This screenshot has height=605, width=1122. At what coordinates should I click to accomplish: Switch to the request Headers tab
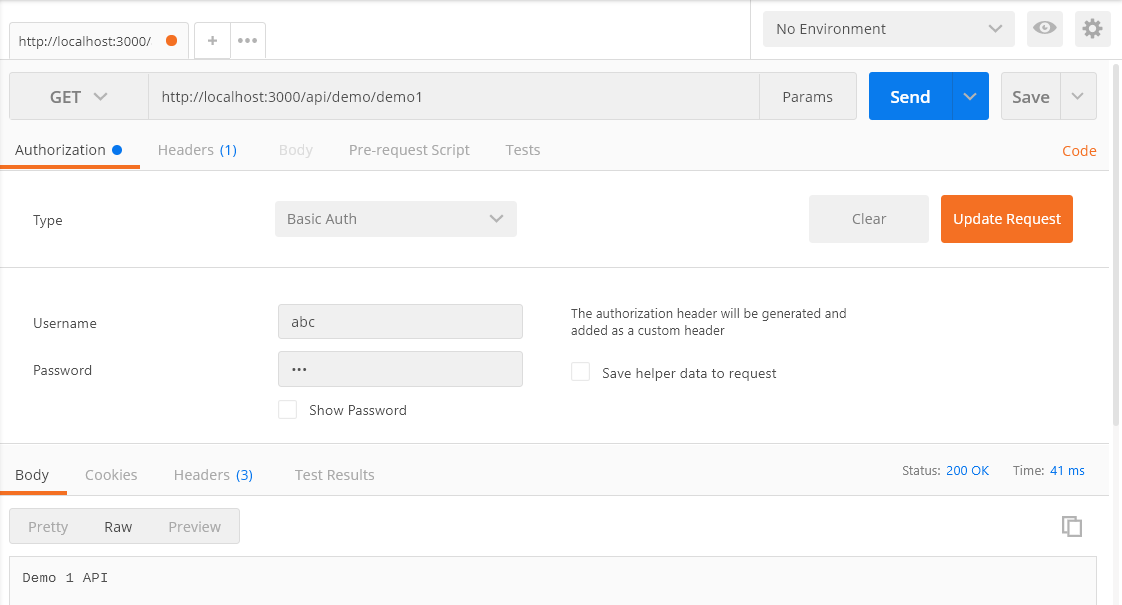pyautogui.click(x=197, y=150)
